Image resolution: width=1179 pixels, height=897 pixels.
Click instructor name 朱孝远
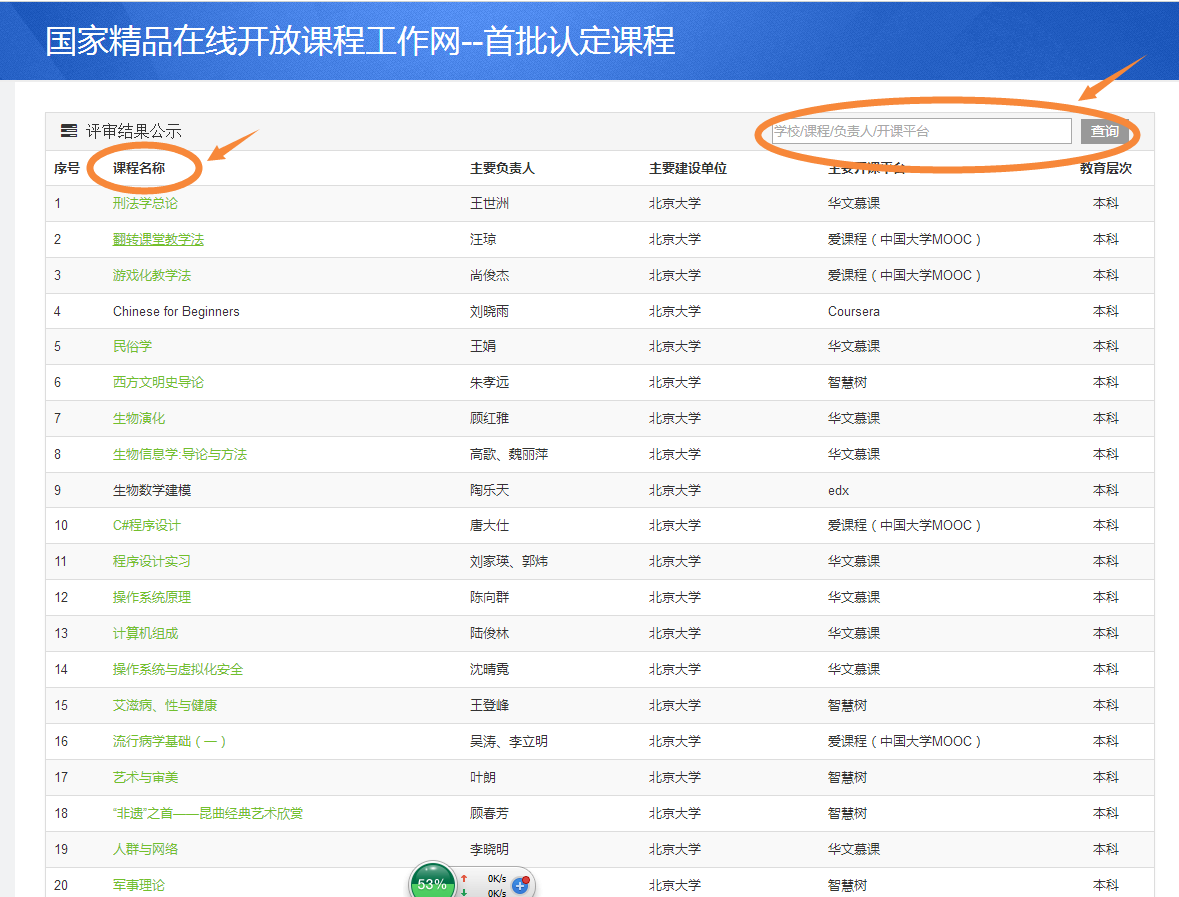pos(489,382)
